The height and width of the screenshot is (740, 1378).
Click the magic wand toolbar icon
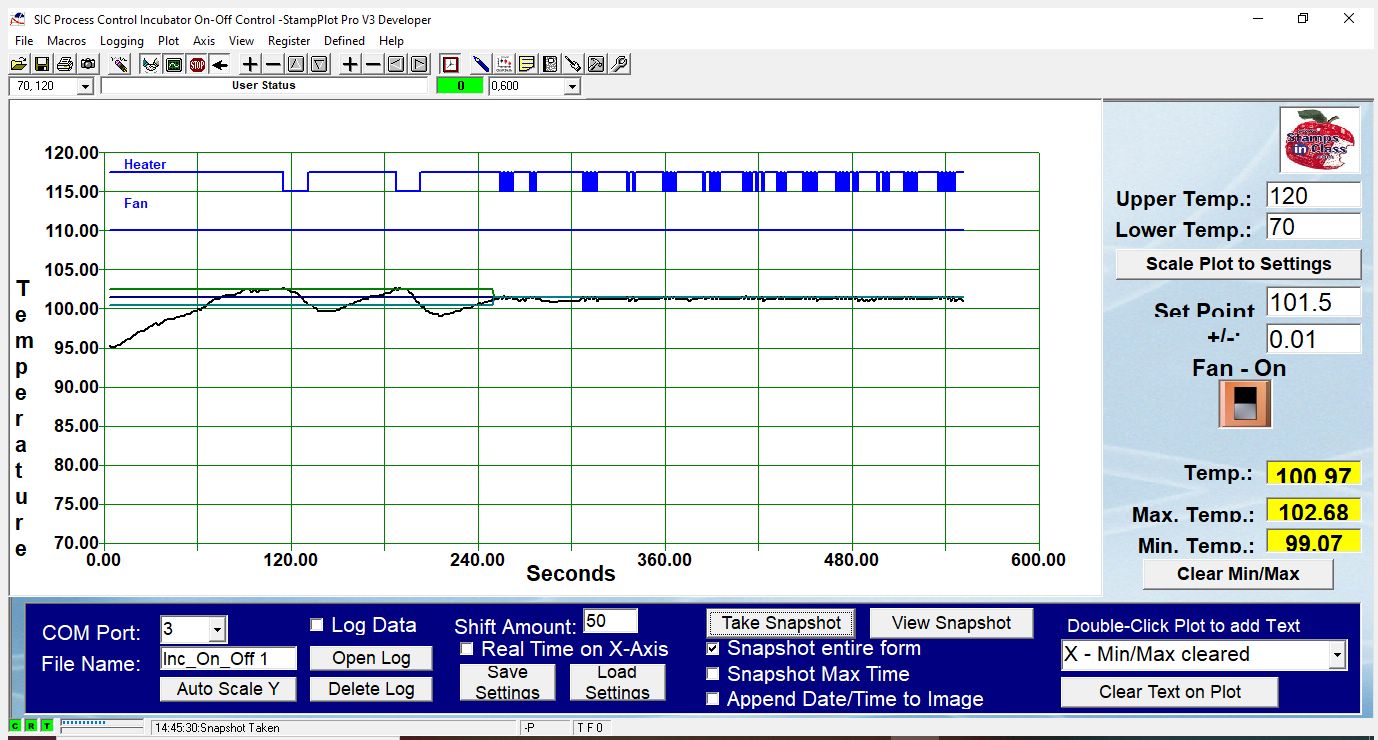(119, 64)
